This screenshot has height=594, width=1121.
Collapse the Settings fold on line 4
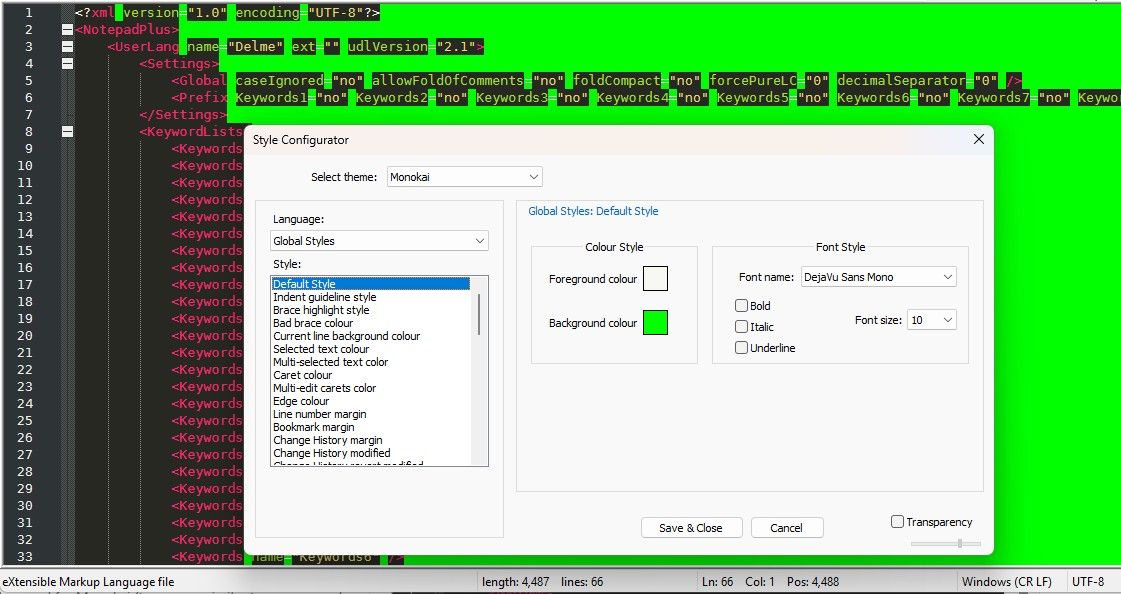click(x=67, y=64)
